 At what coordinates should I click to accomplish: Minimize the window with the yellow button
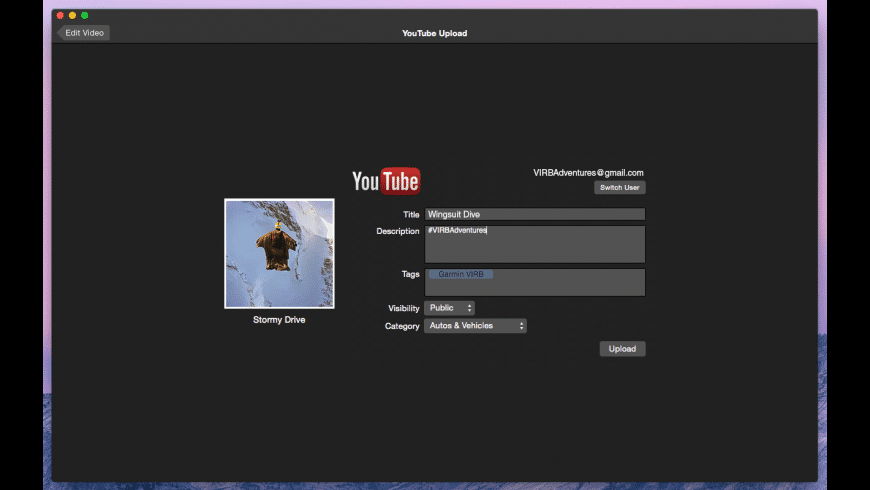click(x=72, y=16)
